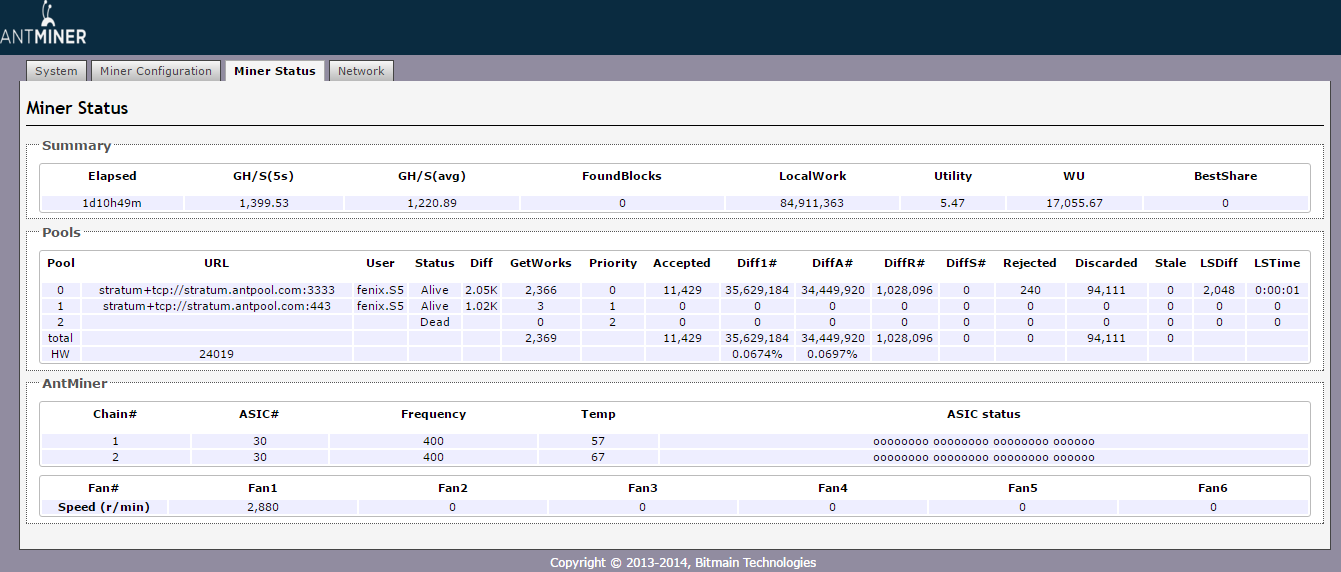This screenshot has height=572, width=1341.
Task: Click the Frequency column header
Action: (433, 414)
